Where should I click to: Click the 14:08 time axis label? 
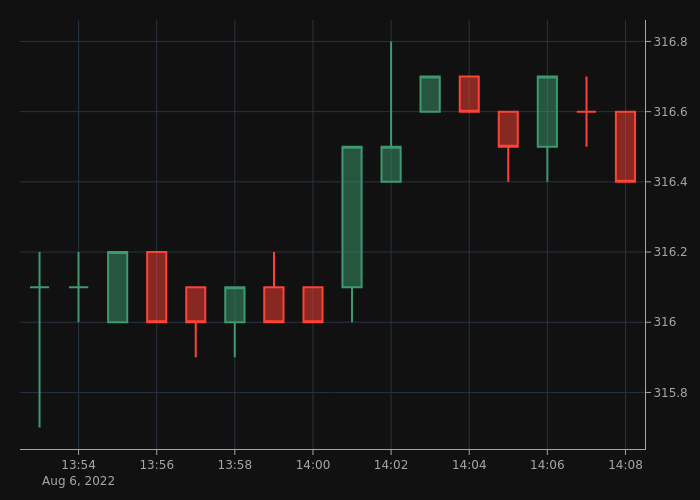click(x=625, y=465)
